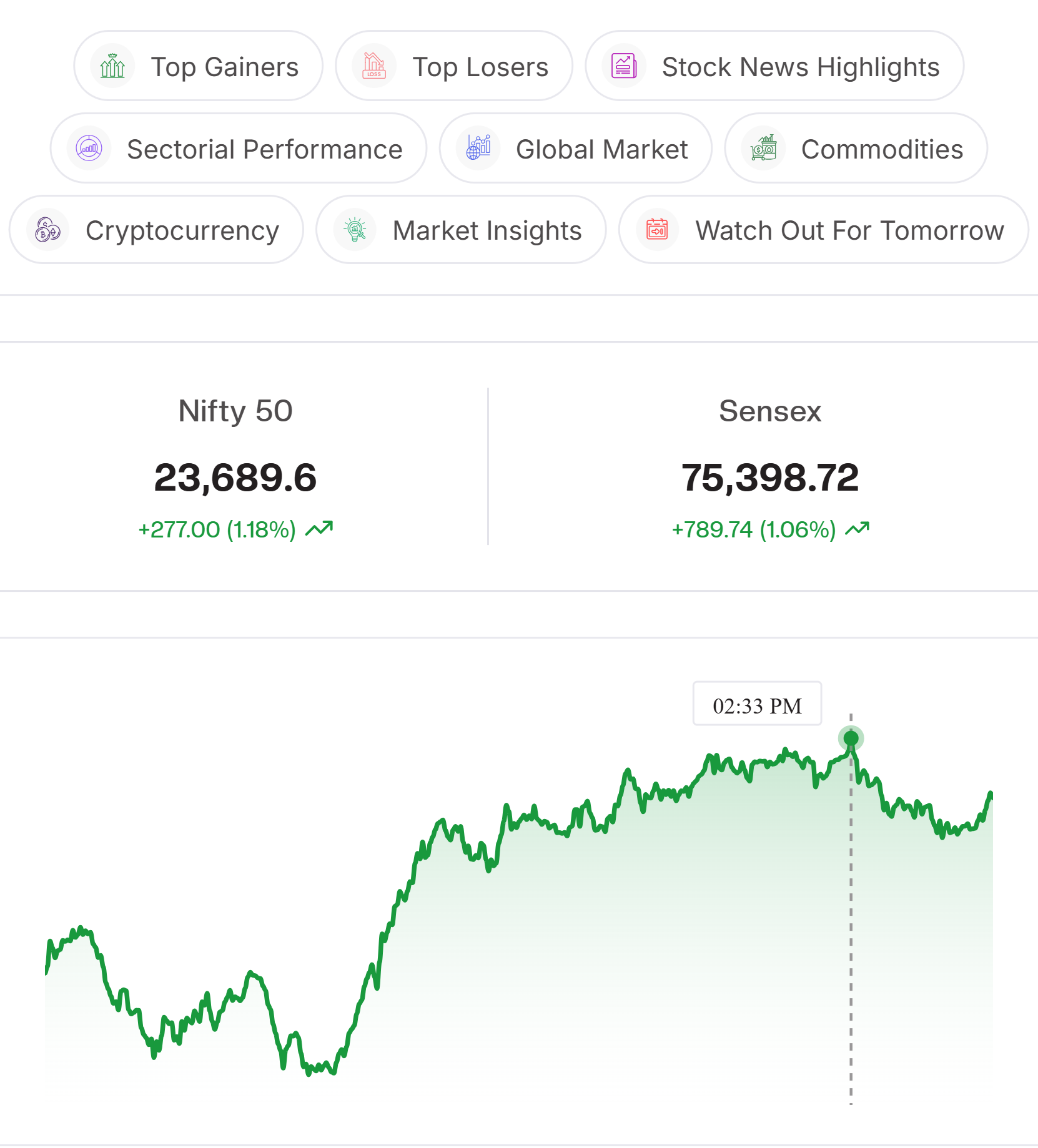Click the Cryptocurrency coins icon
The image size is (1038, 1148).
pos(48,230)
